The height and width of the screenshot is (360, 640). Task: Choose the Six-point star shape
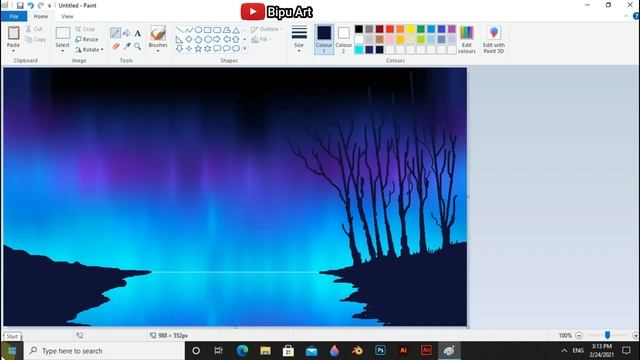click(x=207, y=49)
